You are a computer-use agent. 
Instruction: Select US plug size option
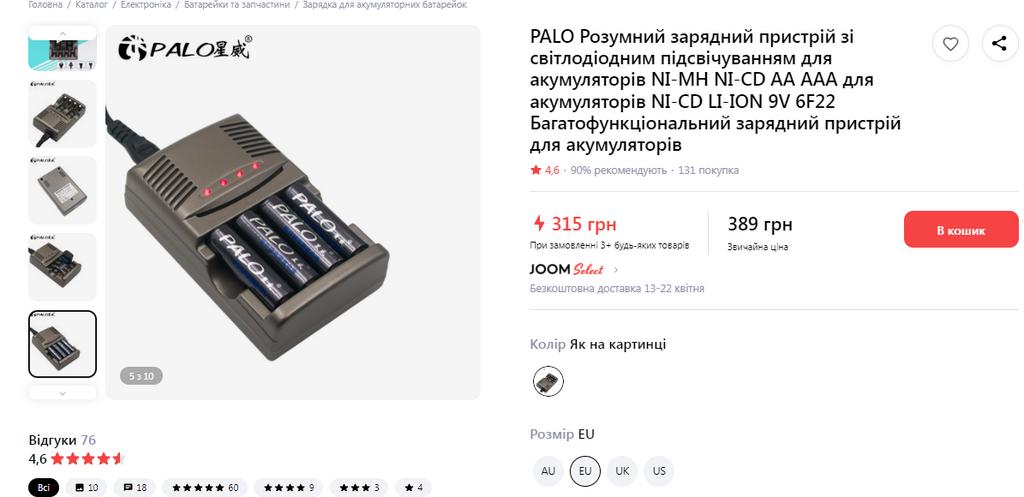pyautogui.click(x=659, y=470)
